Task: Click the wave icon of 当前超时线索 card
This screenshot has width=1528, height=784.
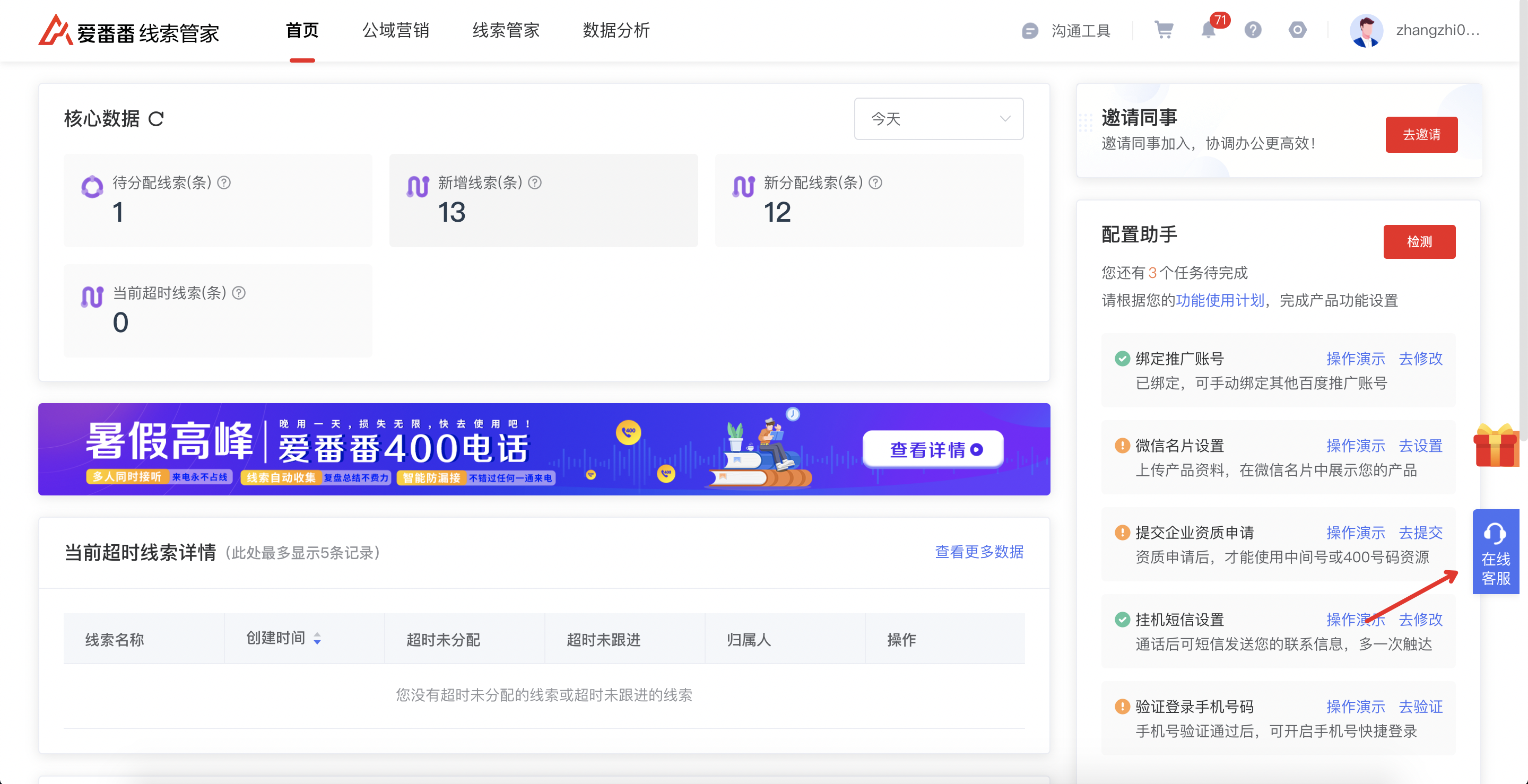Action: point(92,297)
